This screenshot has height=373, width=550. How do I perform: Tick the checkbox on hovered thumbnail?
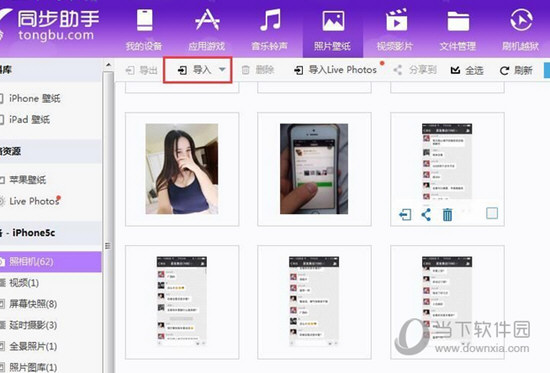click(x=492, y=213)
